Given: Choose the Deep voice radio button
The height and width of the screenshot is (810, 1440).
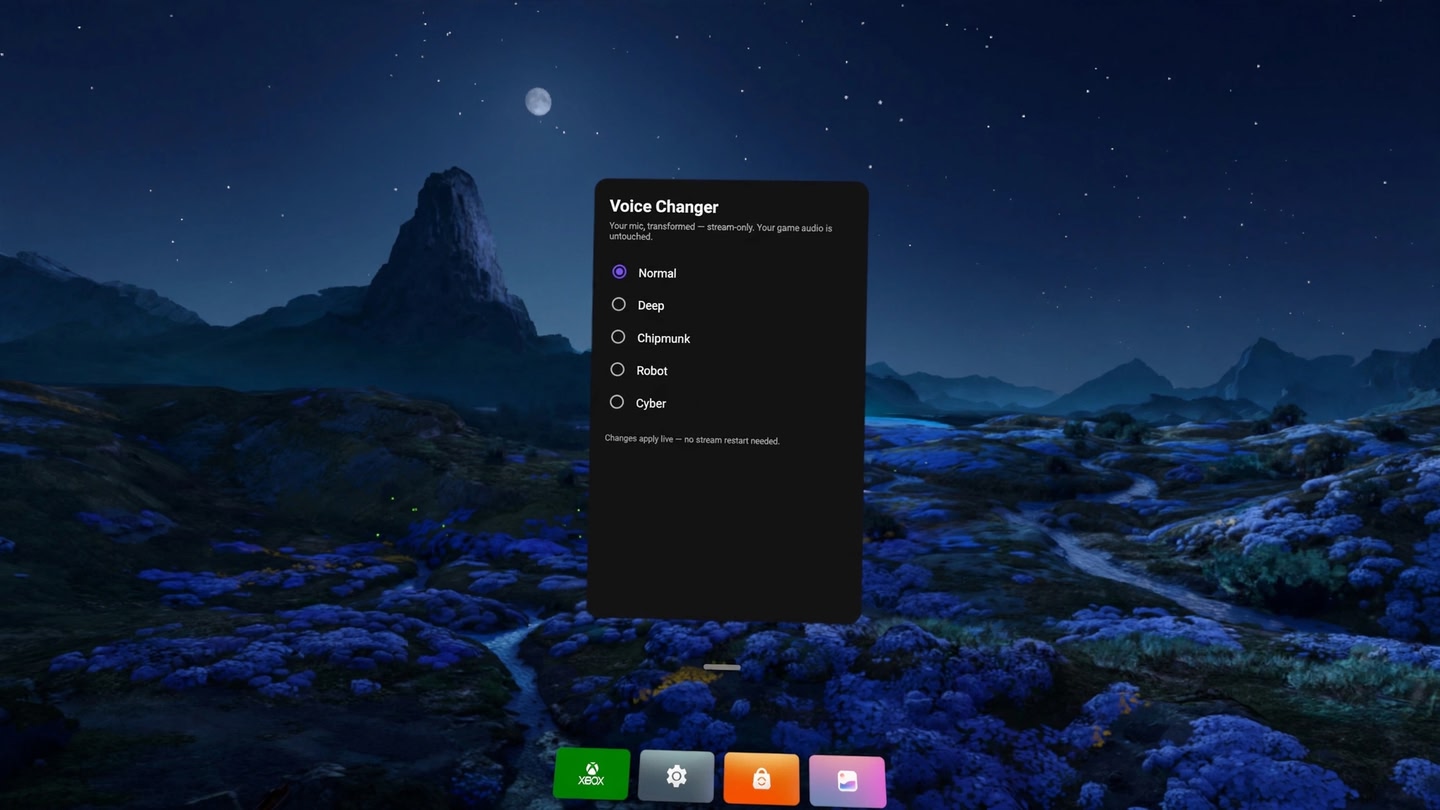Looking at the screenshot, I should click(618, 304).
